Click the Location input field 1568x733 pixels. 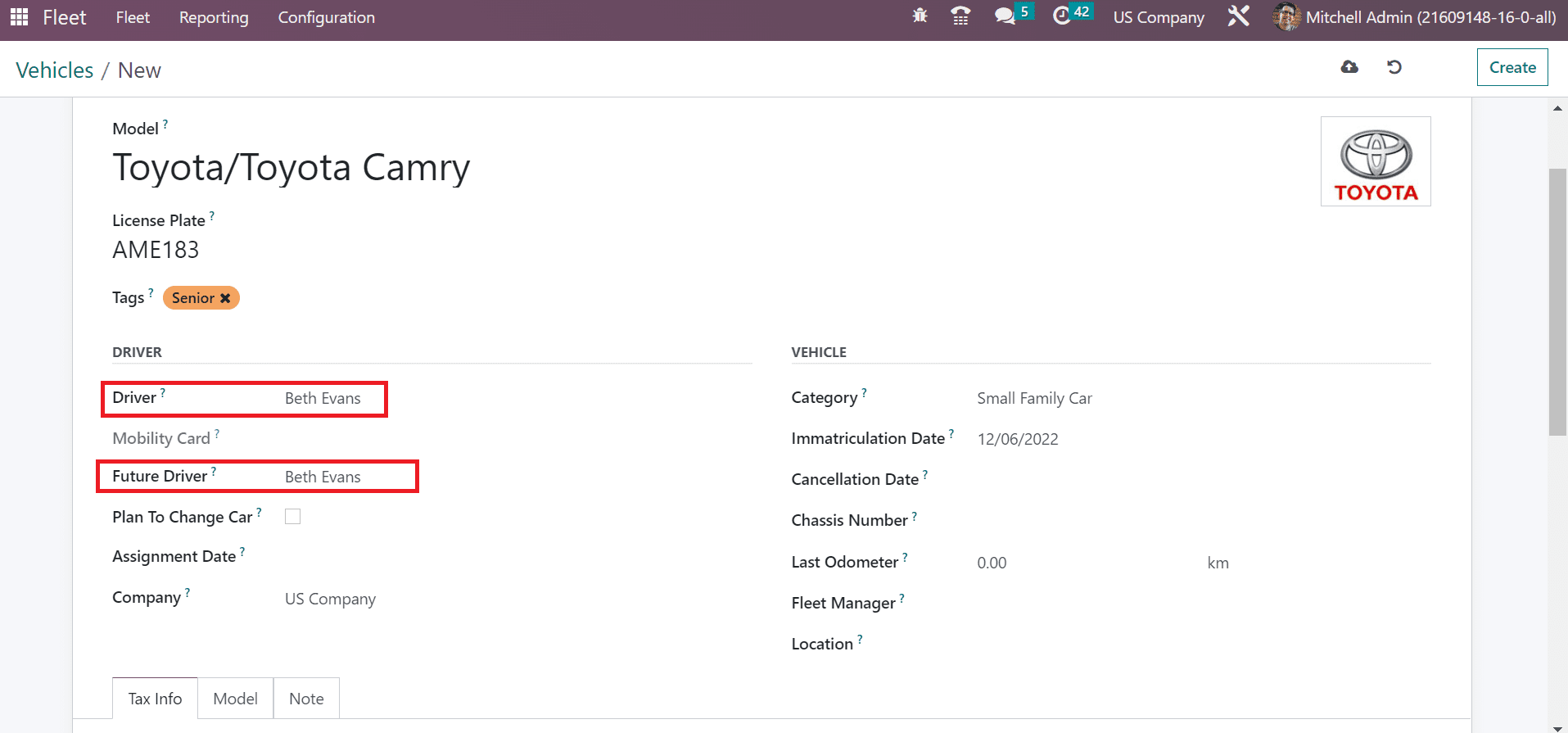[1204, 645]
